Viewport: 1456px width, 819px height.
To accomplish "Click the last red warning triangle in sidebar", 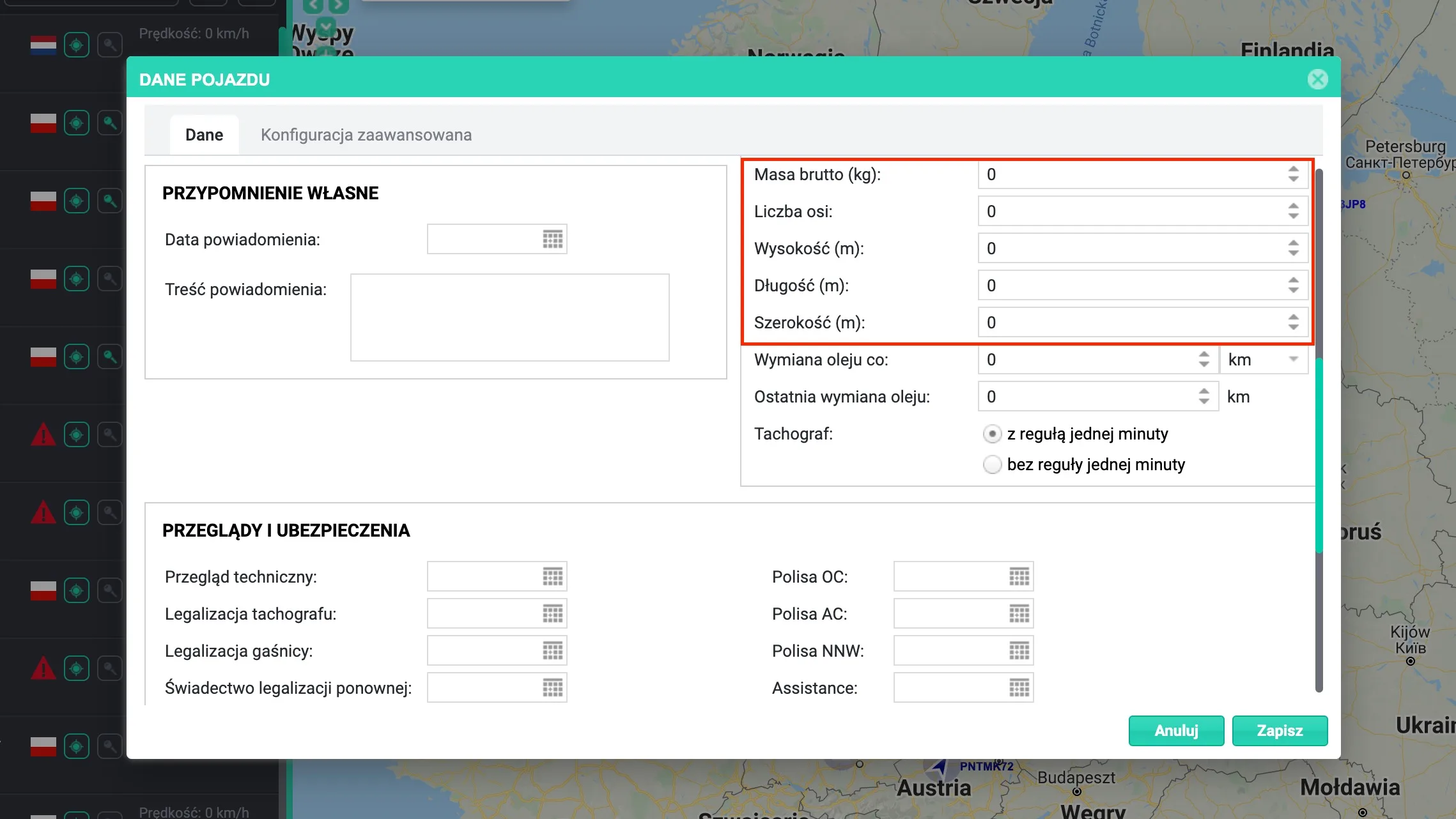I will coord(43,668).
